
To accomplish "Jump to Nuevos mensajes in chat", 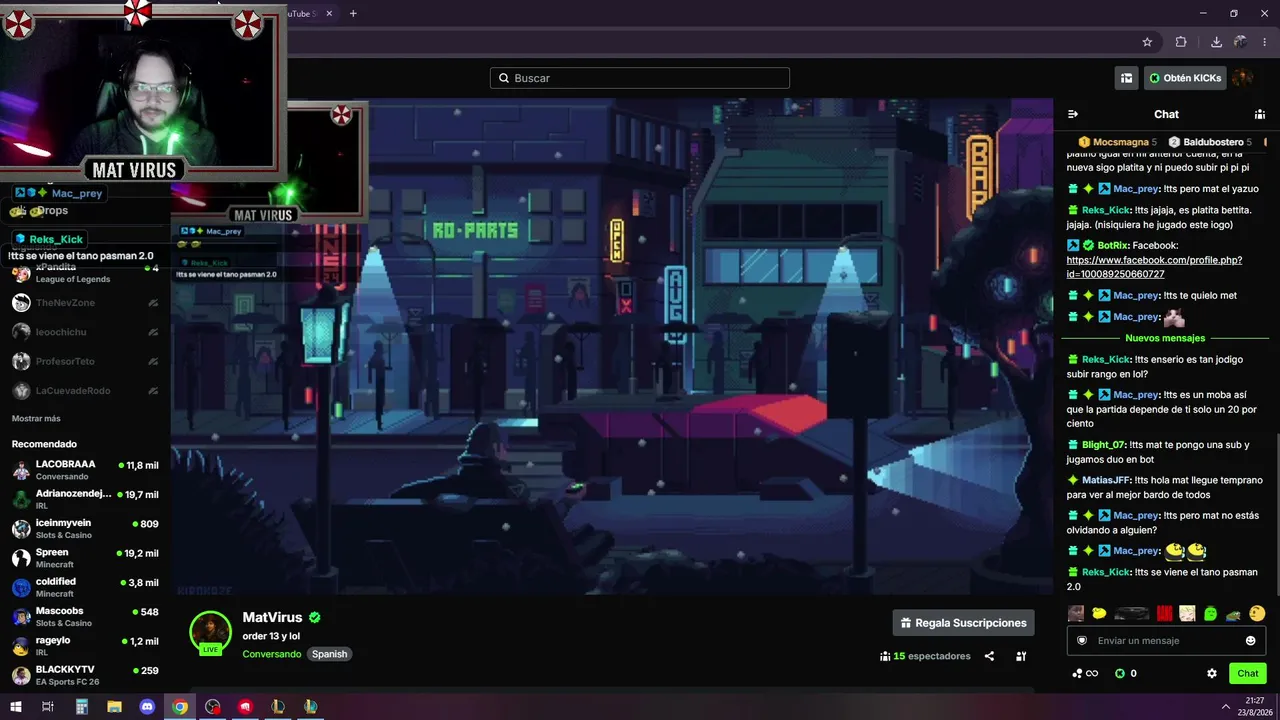I will click(1165, 338).
